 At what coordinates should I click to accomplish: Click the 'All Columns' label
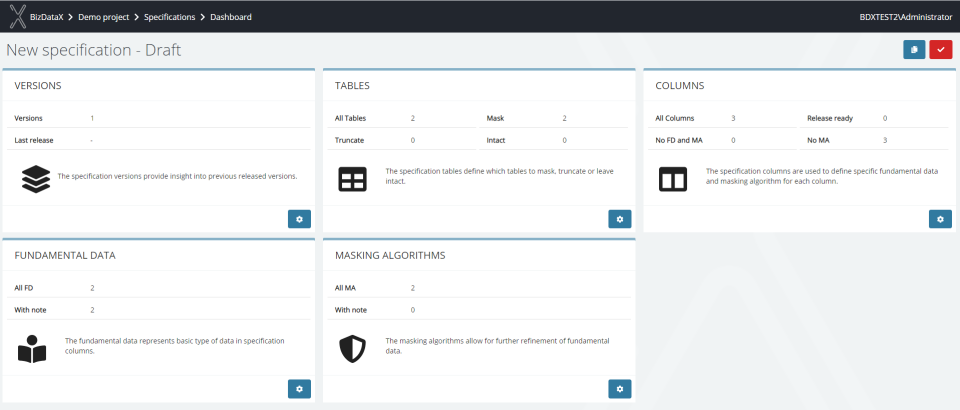(x=675, y=118)
